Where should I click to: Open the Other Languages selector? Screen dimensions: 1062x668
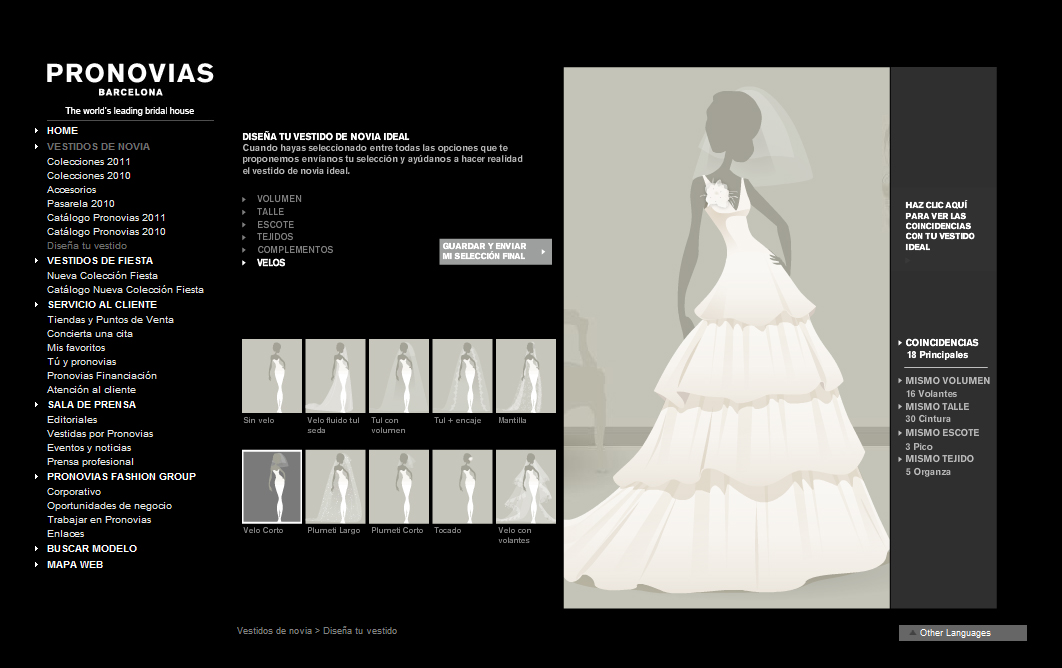point(962,633)
